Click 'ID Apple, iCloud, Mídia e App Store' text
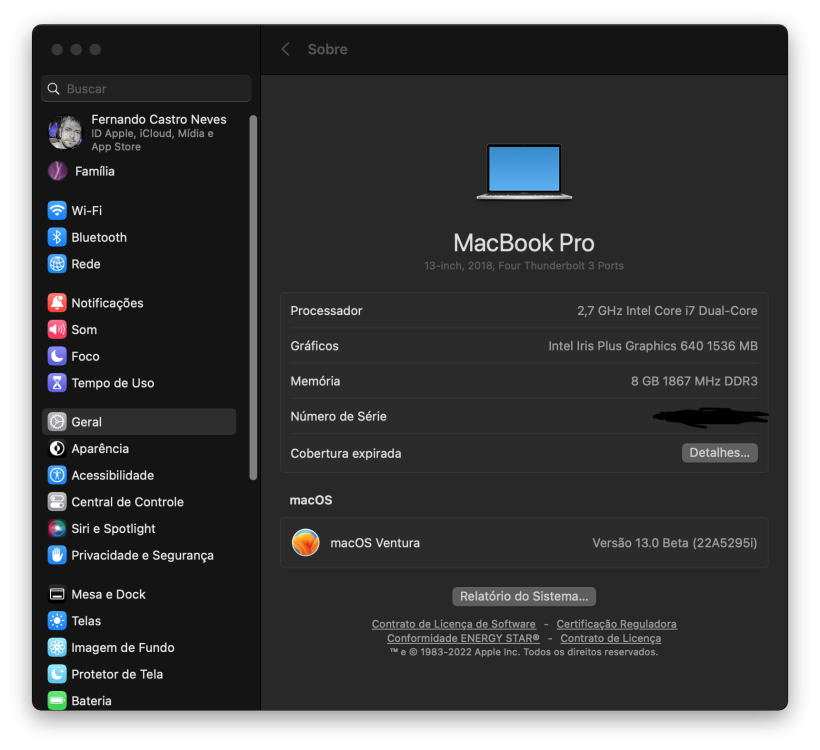Screen dimensions: 820x750 (152, 140)
